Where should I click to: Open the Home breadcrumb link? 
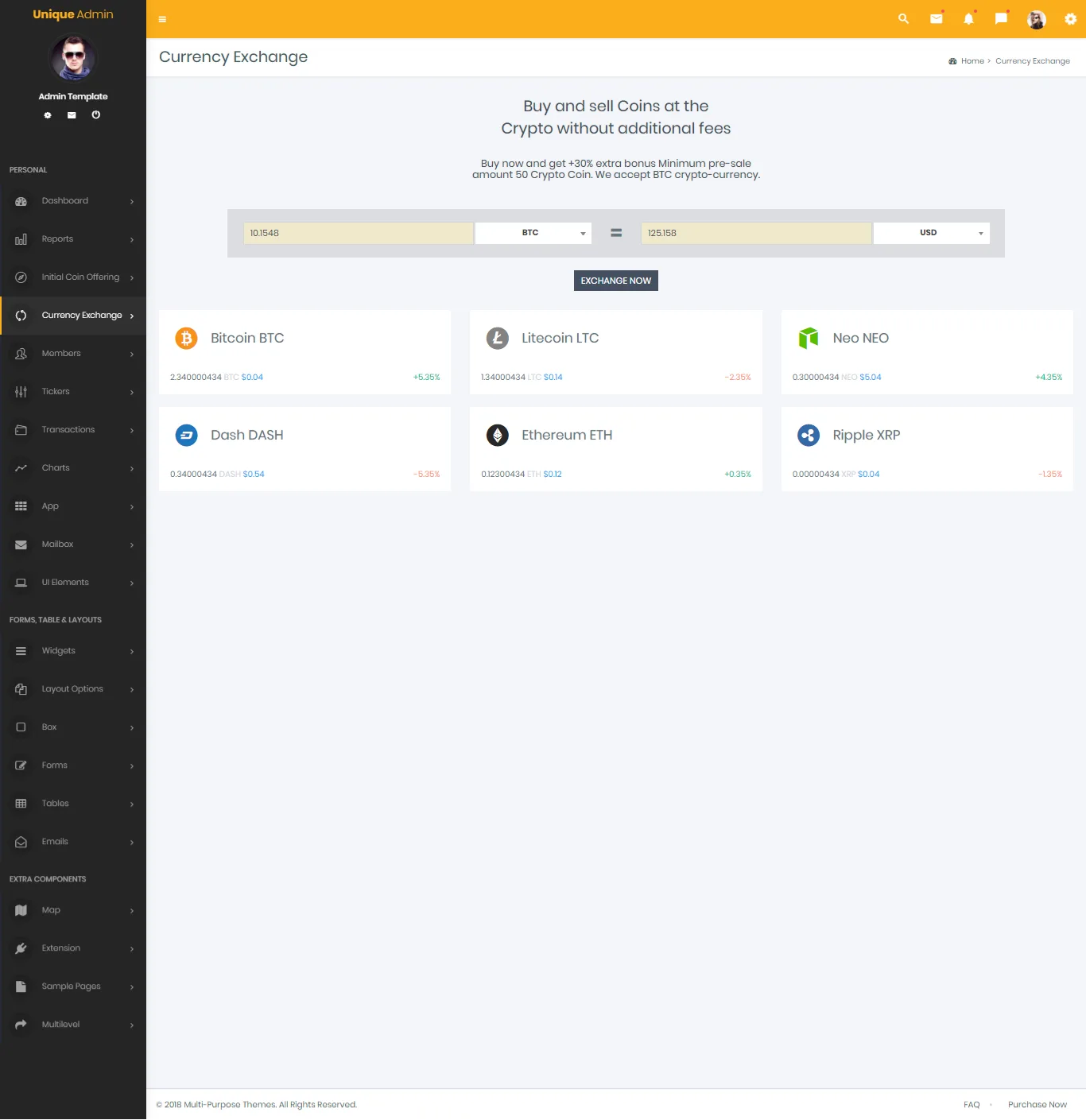[972, 60]
